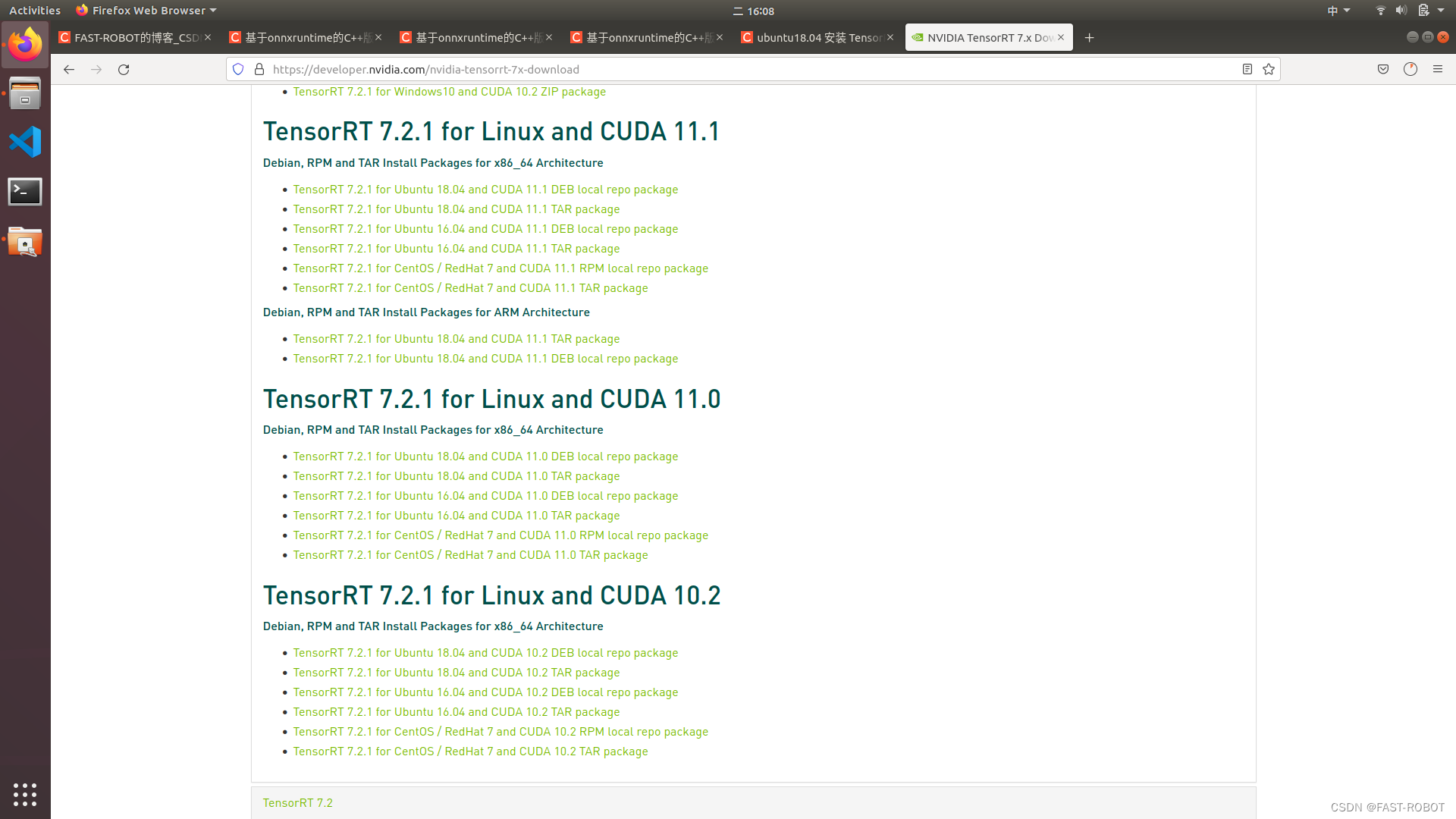Download TensorRT 7.2.1 Ubuntu 18.04 CUDA 11.1 DEB package

[485, 189]
